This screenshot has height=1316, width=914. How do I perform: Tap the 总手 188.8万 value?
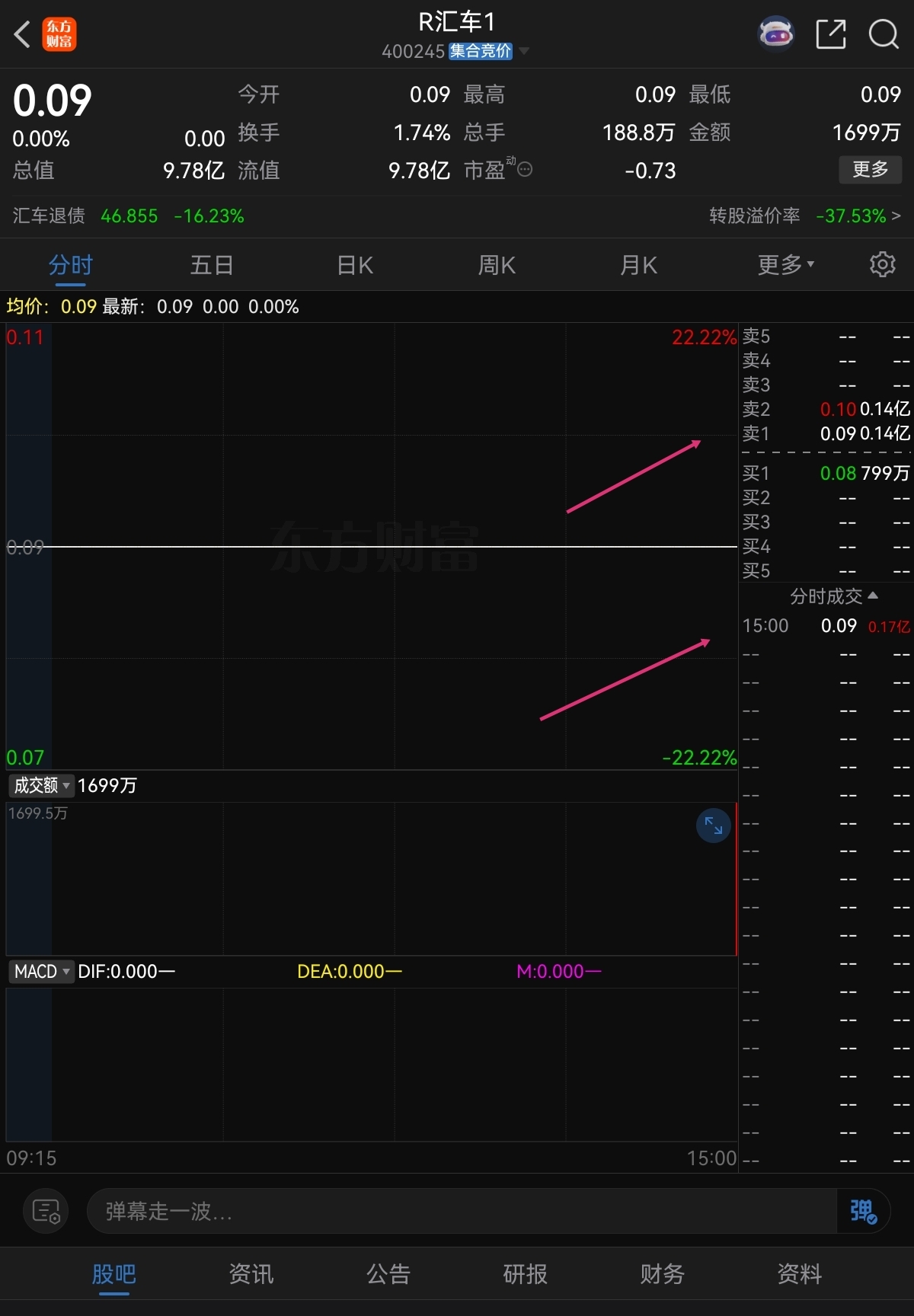click(x=638, y=133)
